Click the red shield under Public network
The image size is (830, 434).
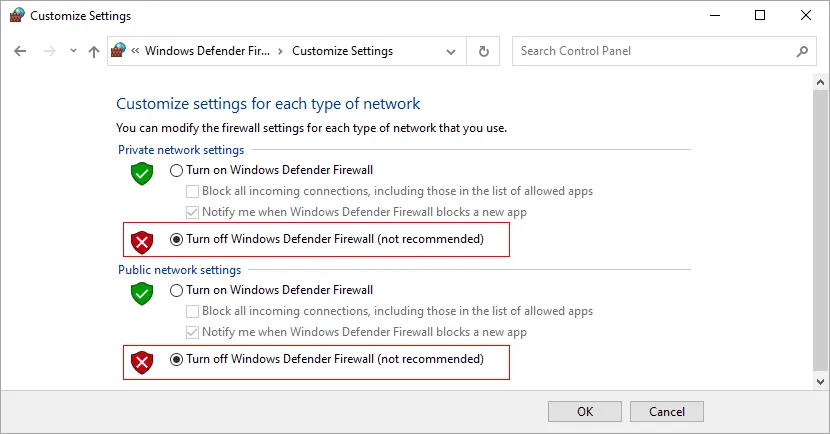click(x=142, y=363)
